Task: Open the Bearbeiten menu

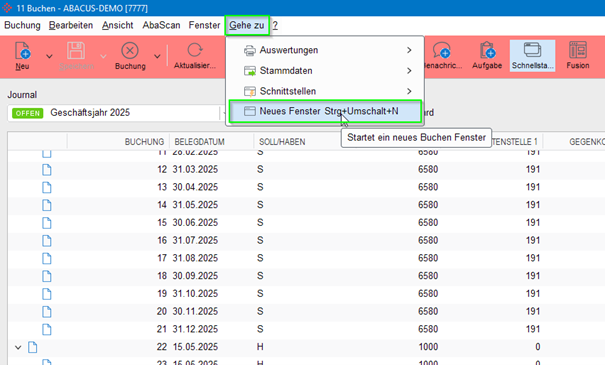Action: coord(71,25)
